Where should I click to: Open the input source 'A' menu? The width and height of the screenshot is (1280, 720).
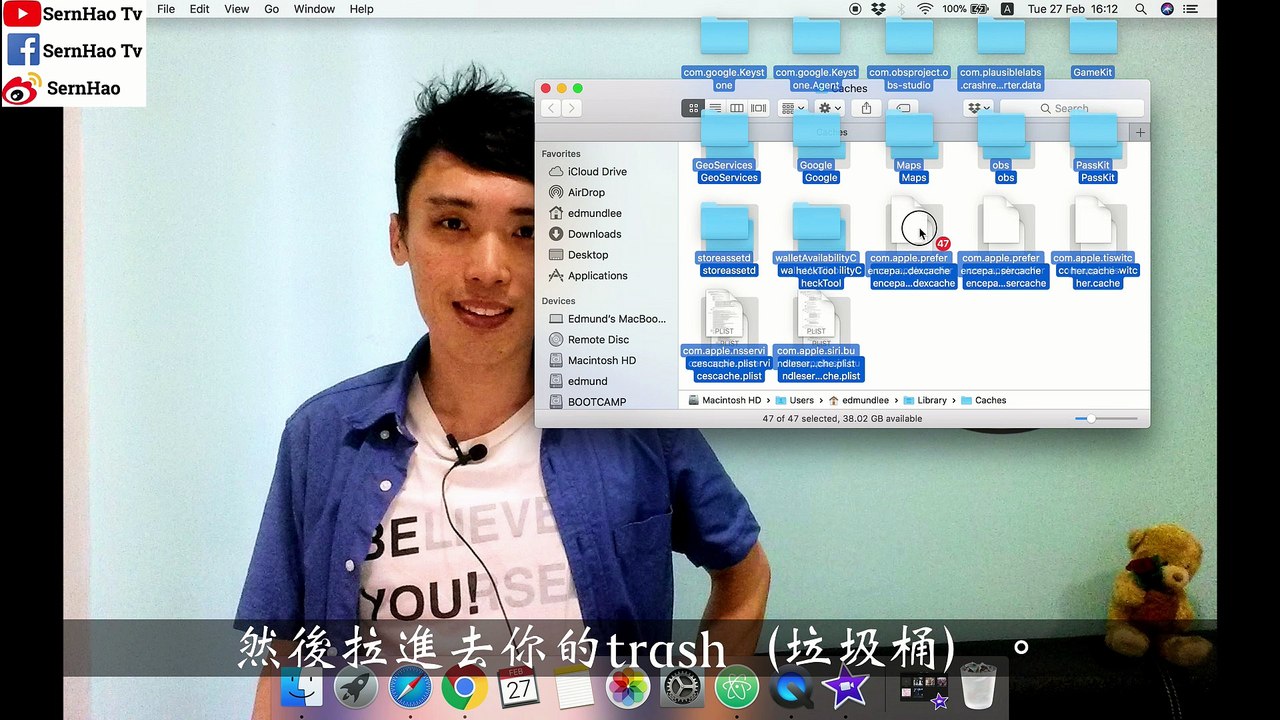(x=1007, y=9)
